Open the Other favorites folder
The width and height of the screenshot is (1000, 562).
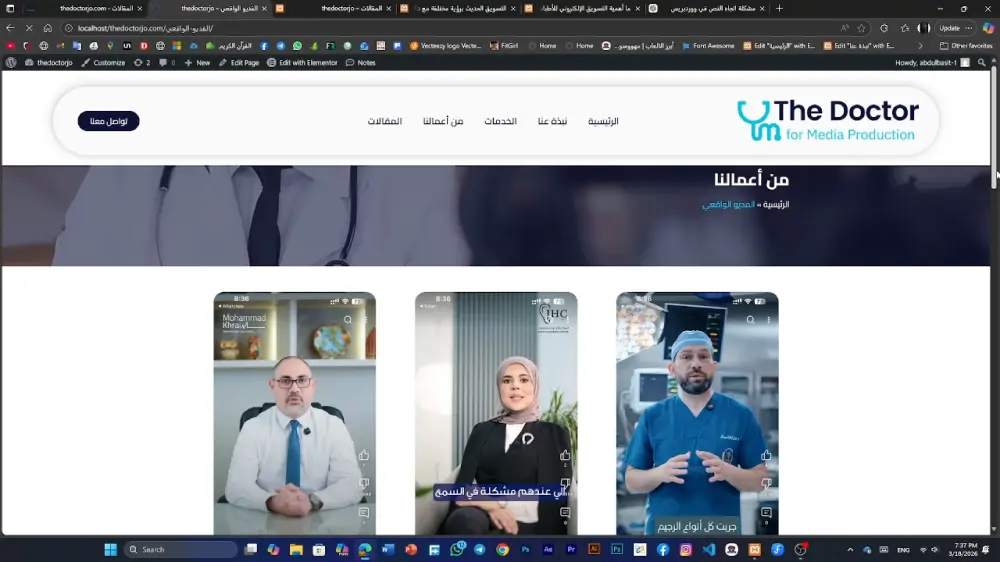tap(966, 46)
